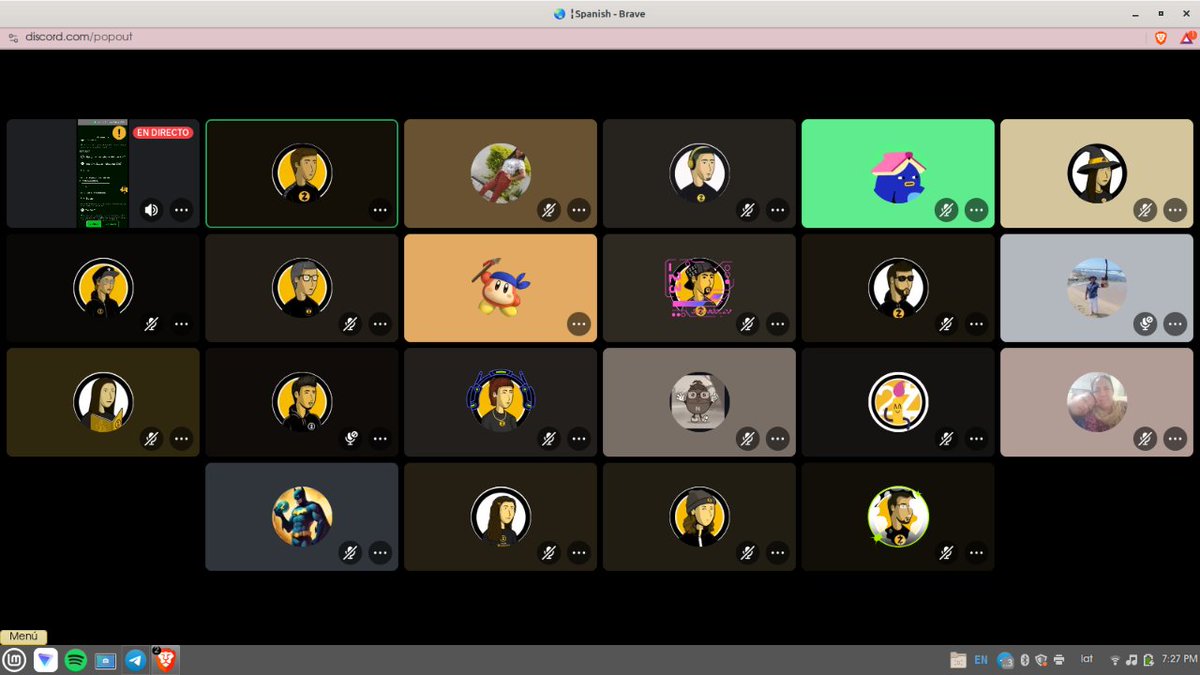The width and height of the screenshot is (1200, 675).
Task: Click the avatar in the green-outlined speaking tile
Action: point(302,174)
